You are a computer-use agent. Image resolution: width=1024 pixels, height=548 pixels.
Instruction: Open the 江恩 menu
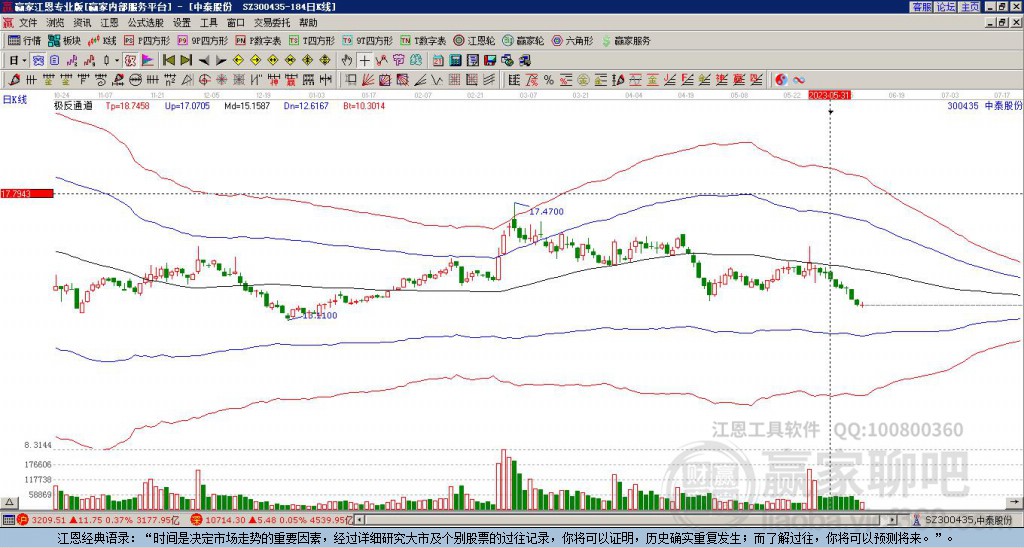click(x=109, y=23)
